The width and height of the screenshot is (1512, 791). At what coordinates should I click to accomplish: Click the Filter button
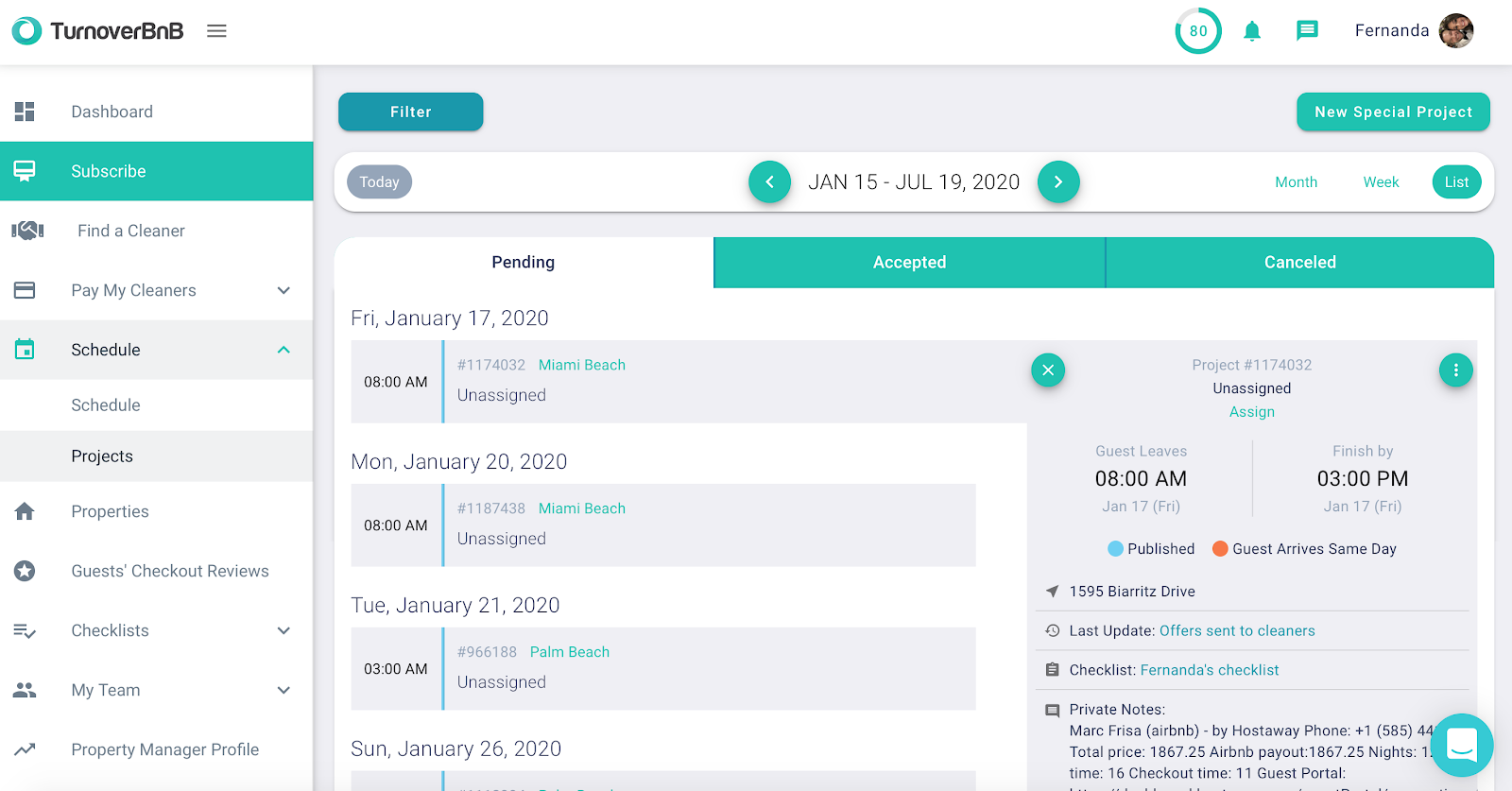coord(411,112)
